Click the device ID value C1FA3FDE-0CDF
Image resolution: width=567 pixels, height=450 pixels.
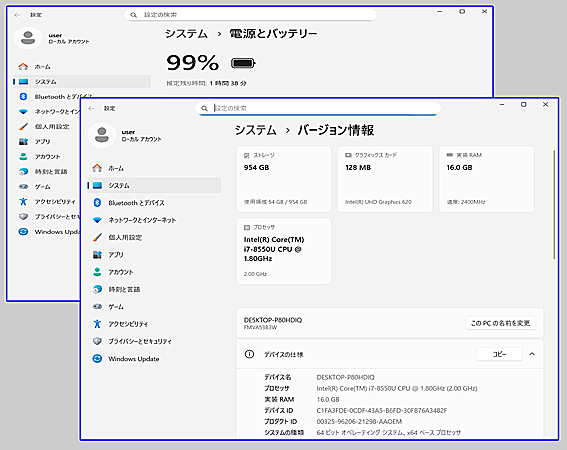(x=381, y=410)
